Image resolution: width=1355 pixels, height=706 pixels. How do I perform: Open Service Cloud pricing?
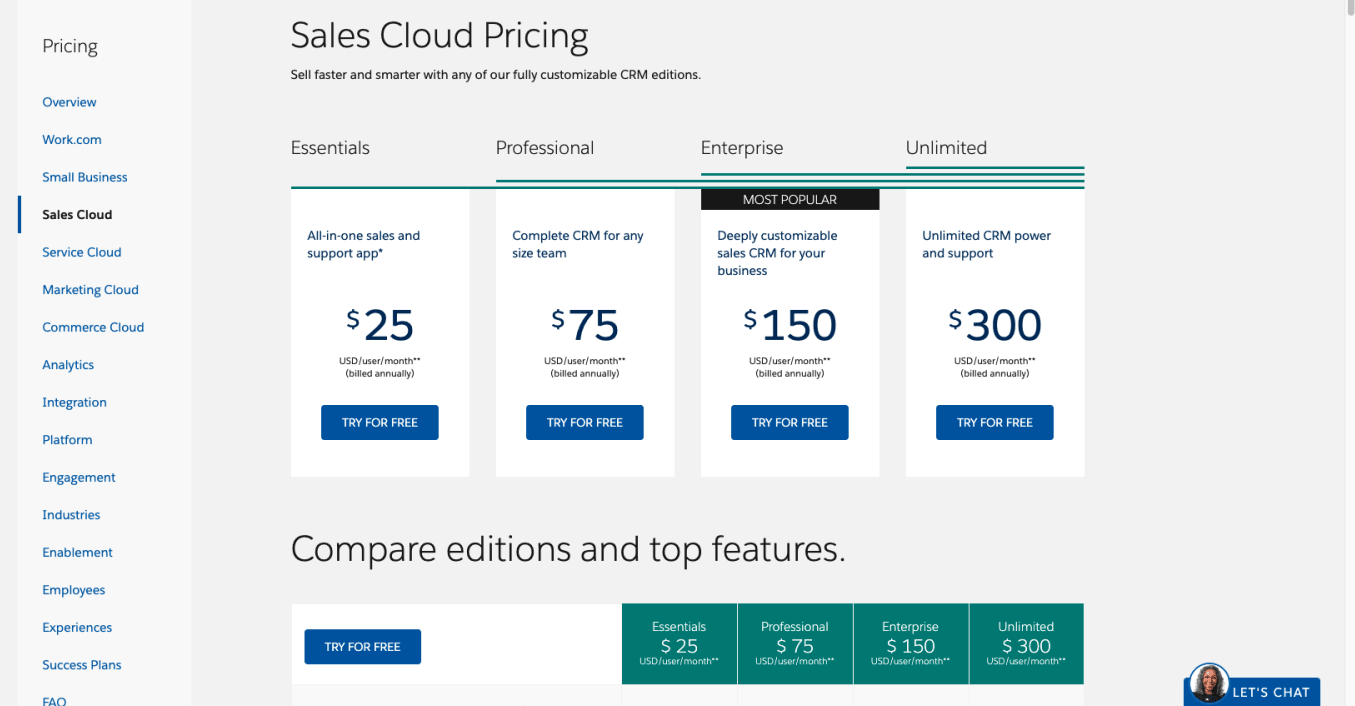pyautogui.click(x=82, y=252)
